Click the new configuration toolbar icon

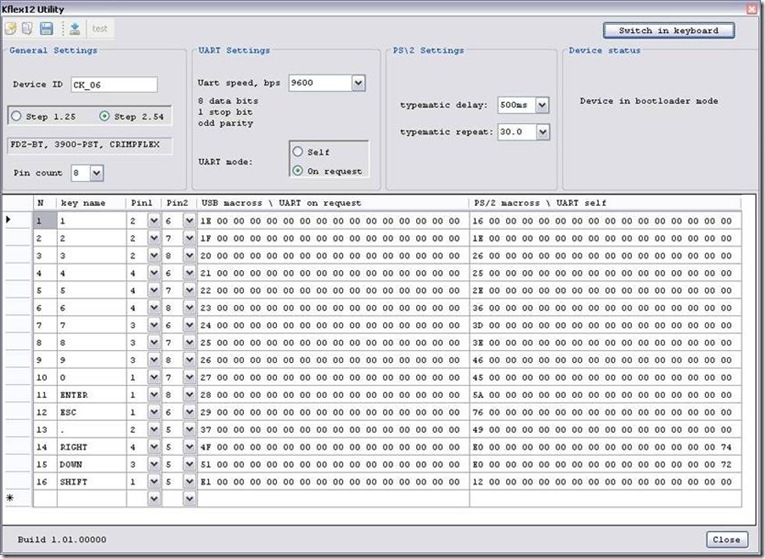tap(11, 29)
